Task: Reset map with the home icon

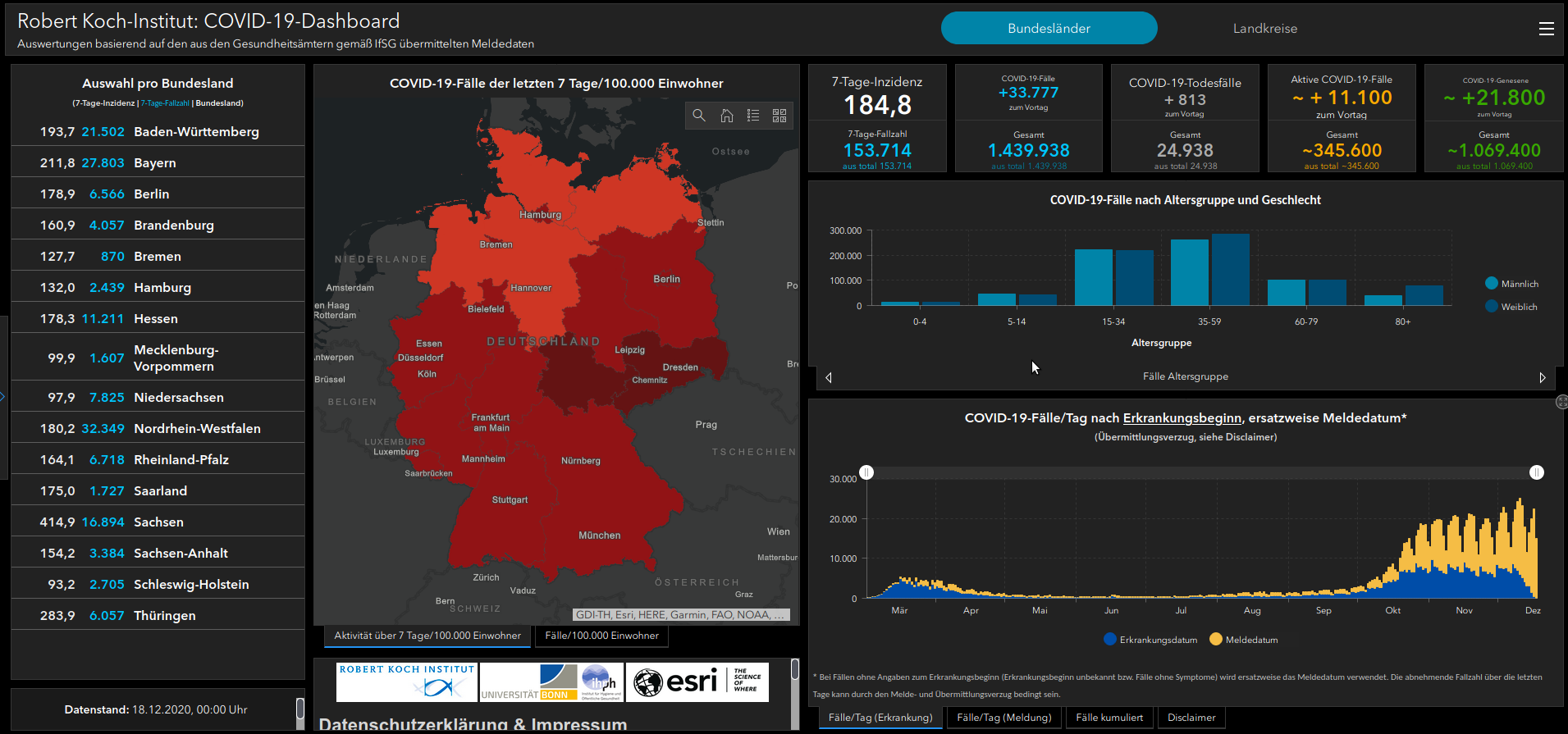Action: tap(726, 116)
